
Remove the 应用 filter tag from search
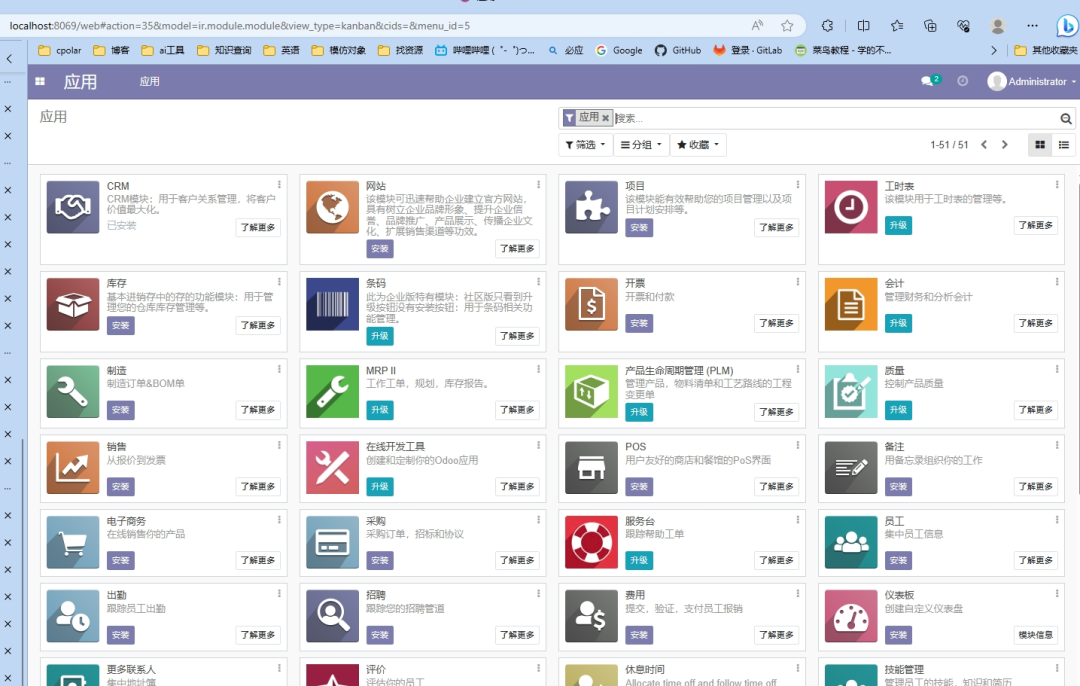[x=606, y=118]
